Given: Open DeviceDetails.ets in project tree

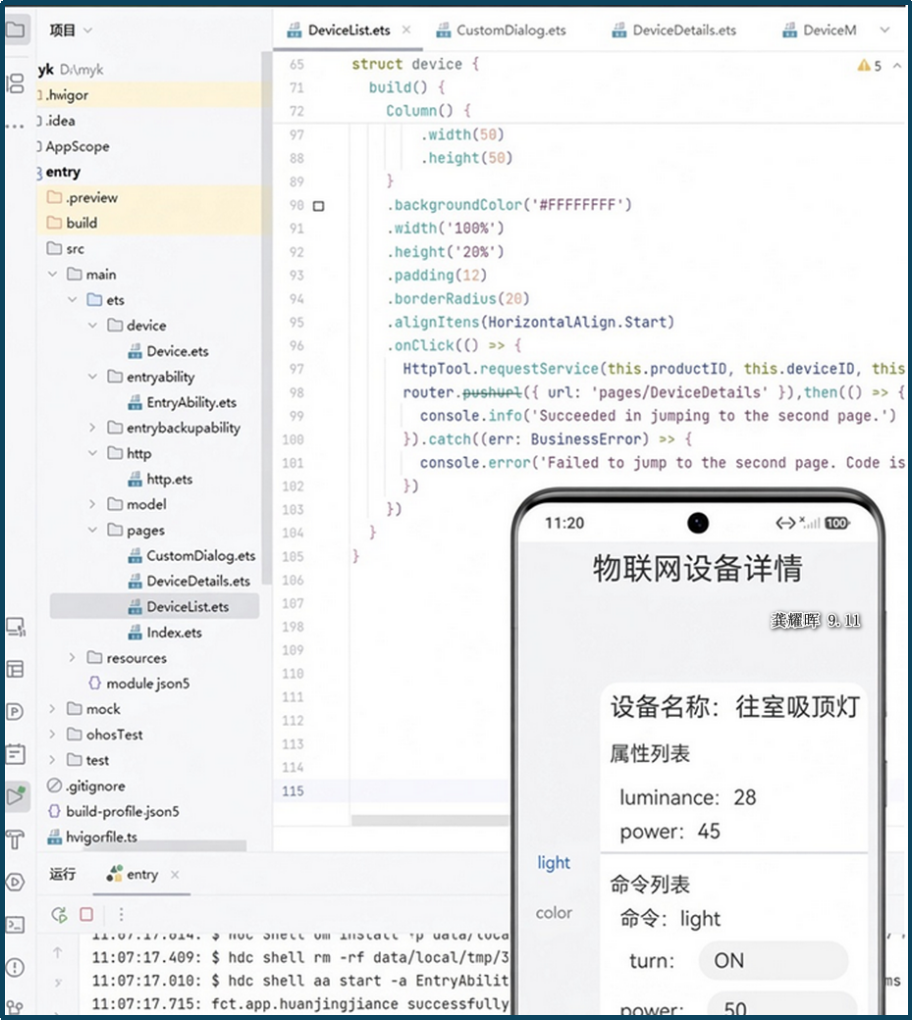Looking at the screenshot, I should (189, 581).
